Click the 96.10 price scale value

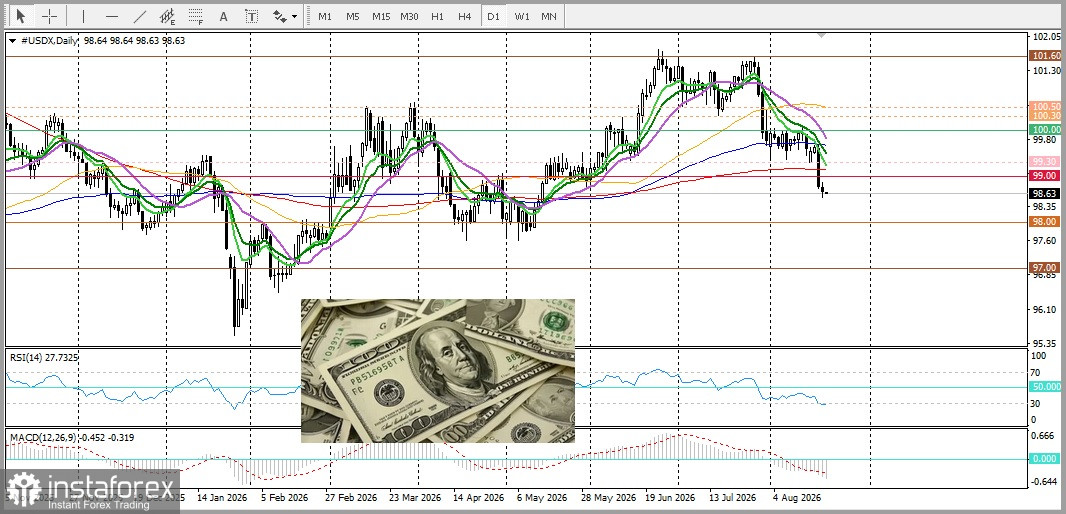point(1046,309)
